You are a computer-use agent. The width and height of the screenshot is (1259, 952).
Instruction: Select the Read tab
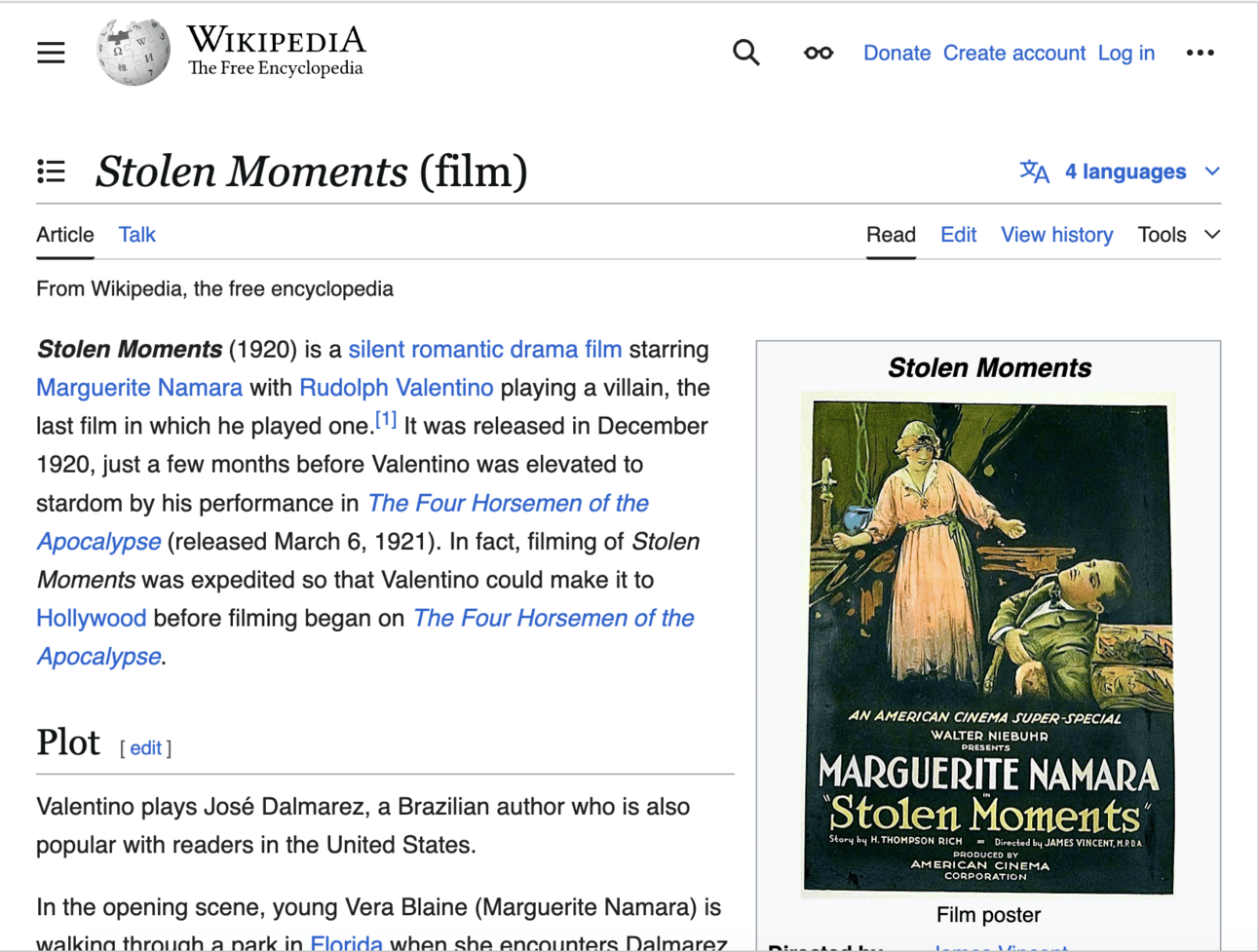point(891,235)
